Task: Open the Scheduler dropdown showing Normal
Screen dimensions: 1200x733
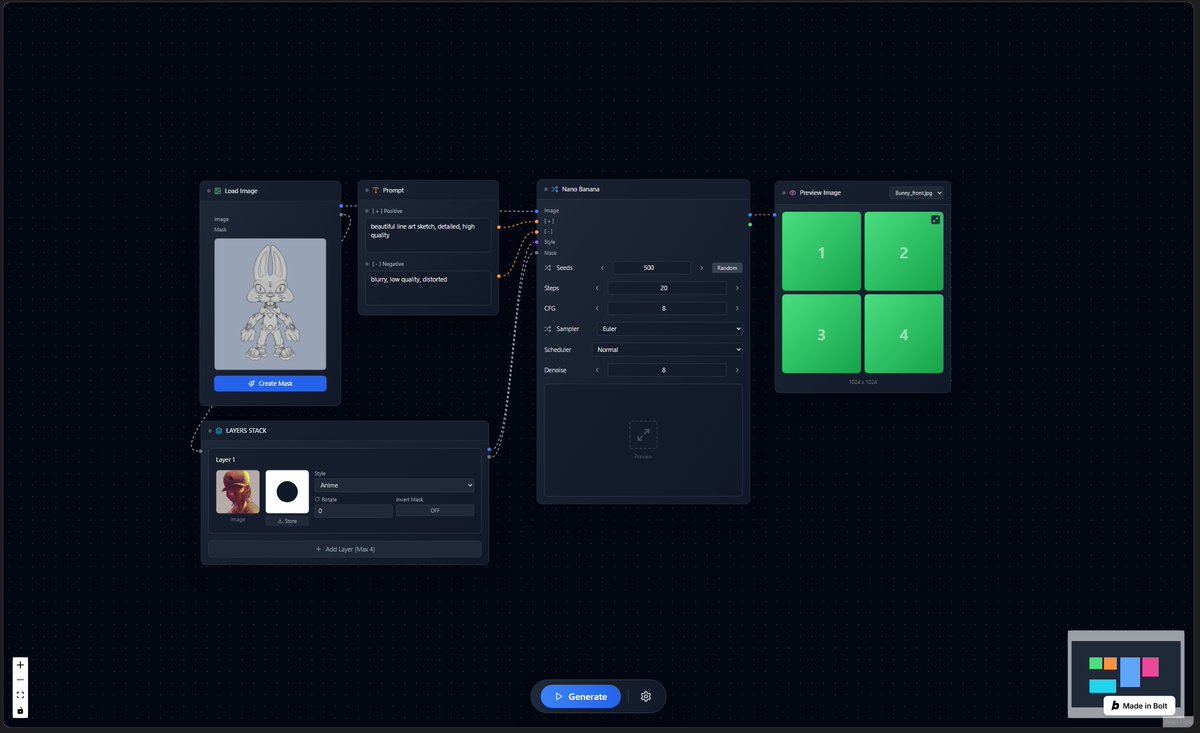Action: 668,350
